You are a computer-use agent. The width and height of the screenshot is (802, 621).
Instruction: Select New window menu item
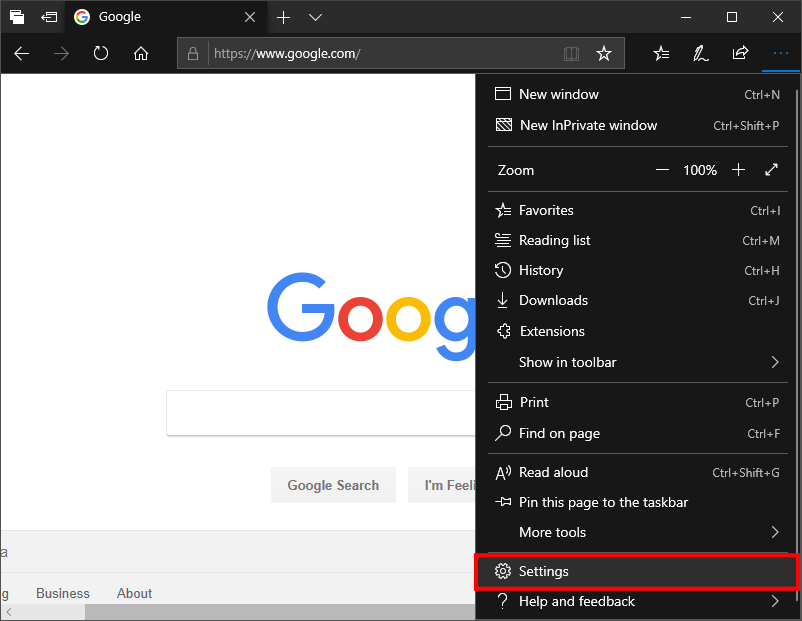click(637, 94)
